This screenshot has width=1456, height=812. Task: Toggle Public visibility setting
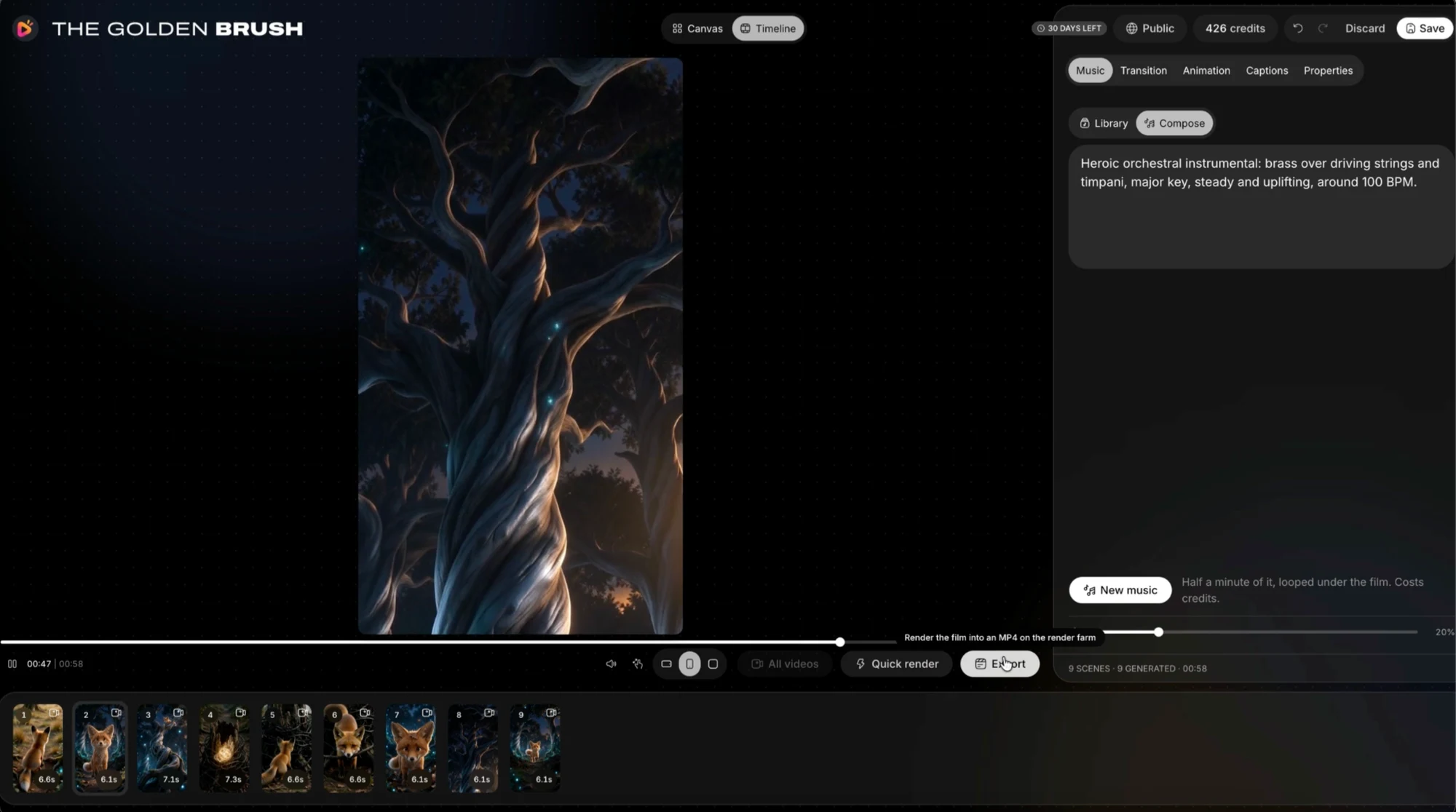pyautogui.click(x=1150, y=28)
